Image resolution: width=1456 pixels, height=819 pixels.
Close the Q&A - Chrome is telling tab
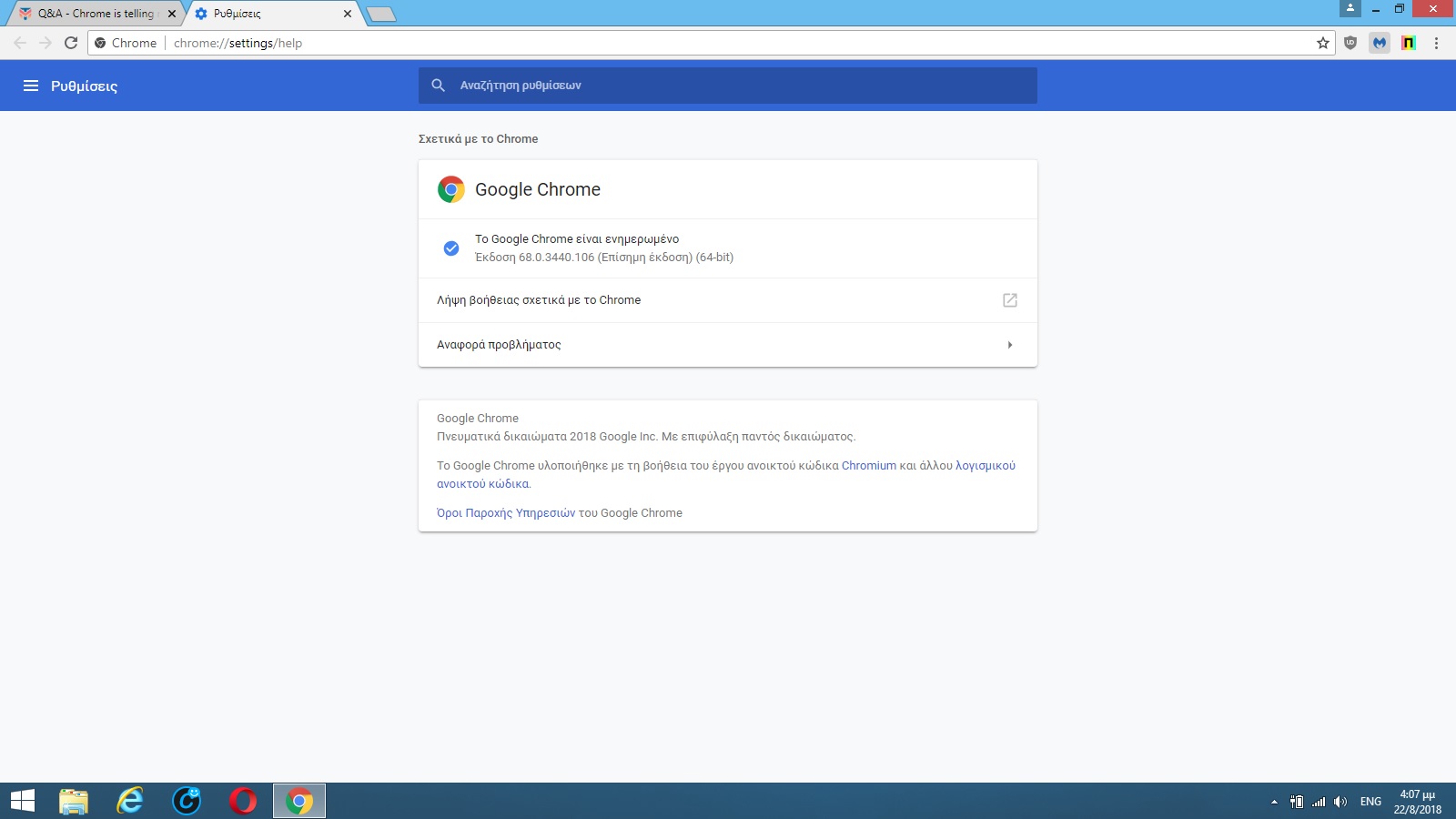pos(172,14)
